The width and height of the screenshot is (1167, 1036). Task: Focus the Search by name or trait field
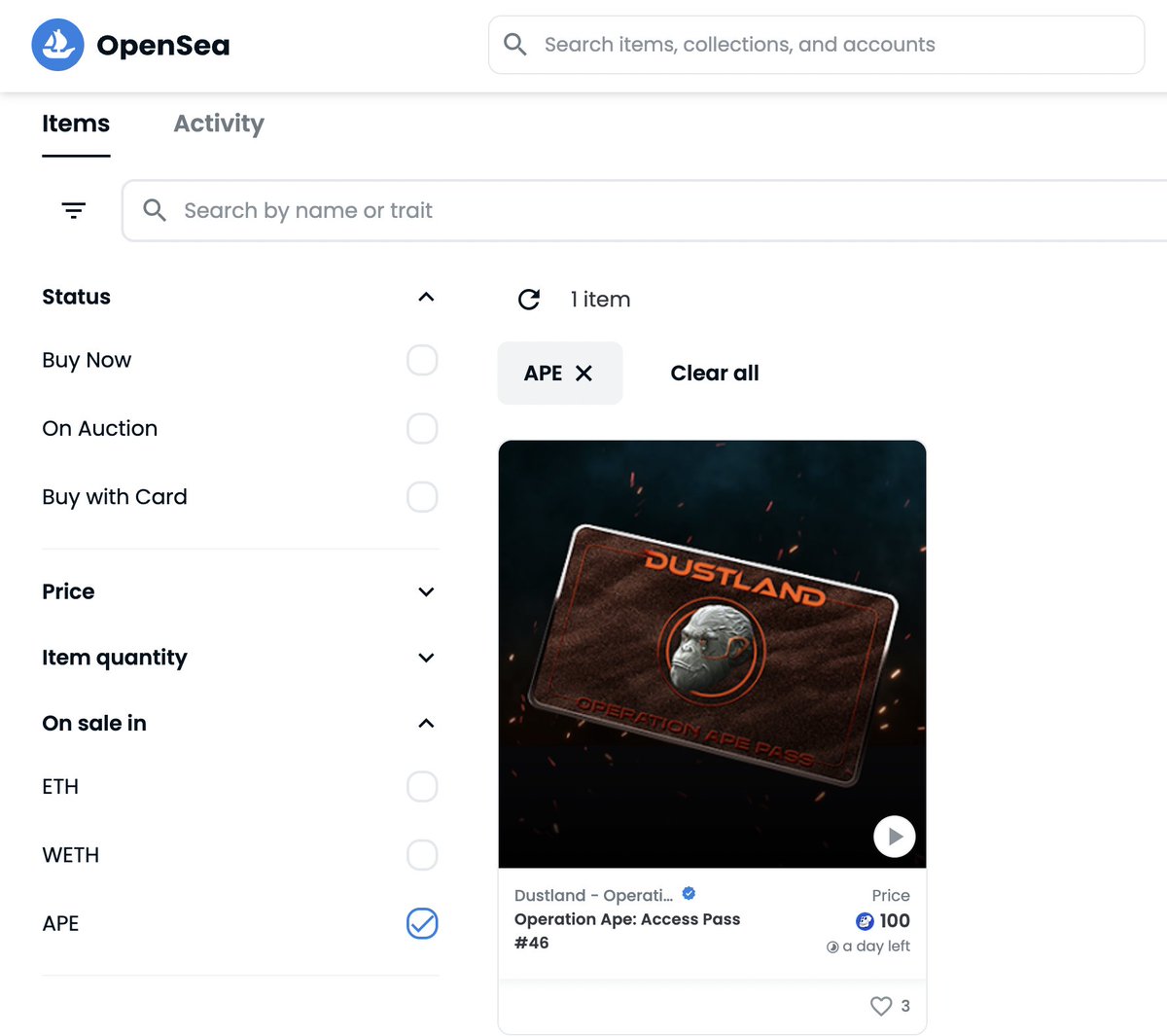pos(644,210)
